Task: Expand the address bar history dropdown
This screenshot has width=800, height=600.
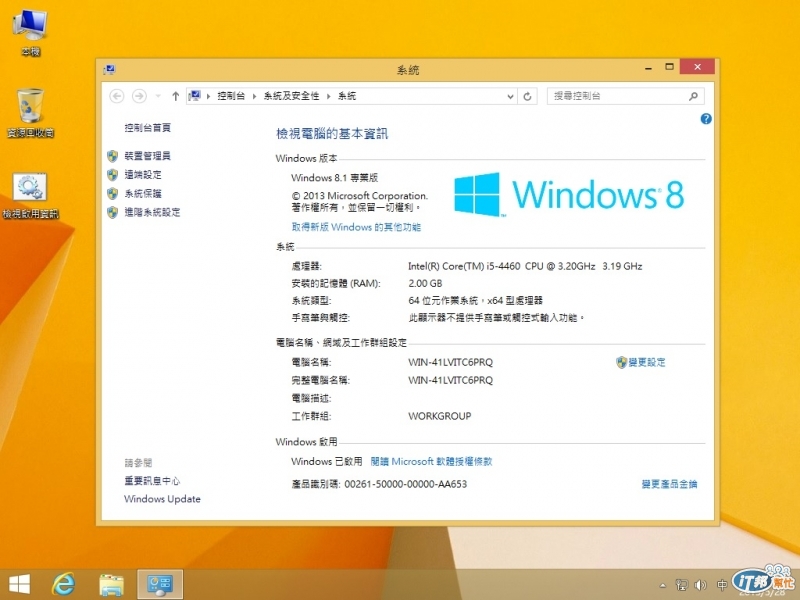Action: [x=510, y=96]
